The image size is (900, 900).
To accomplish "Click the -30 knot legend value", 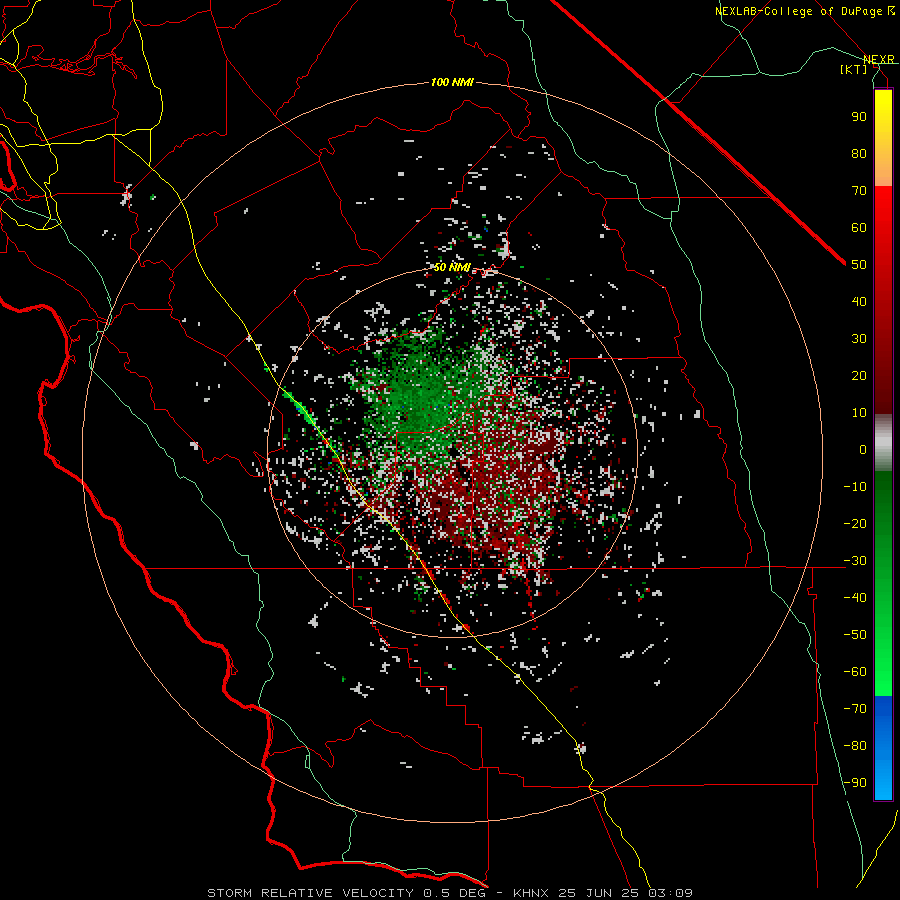I will [855, 561].
